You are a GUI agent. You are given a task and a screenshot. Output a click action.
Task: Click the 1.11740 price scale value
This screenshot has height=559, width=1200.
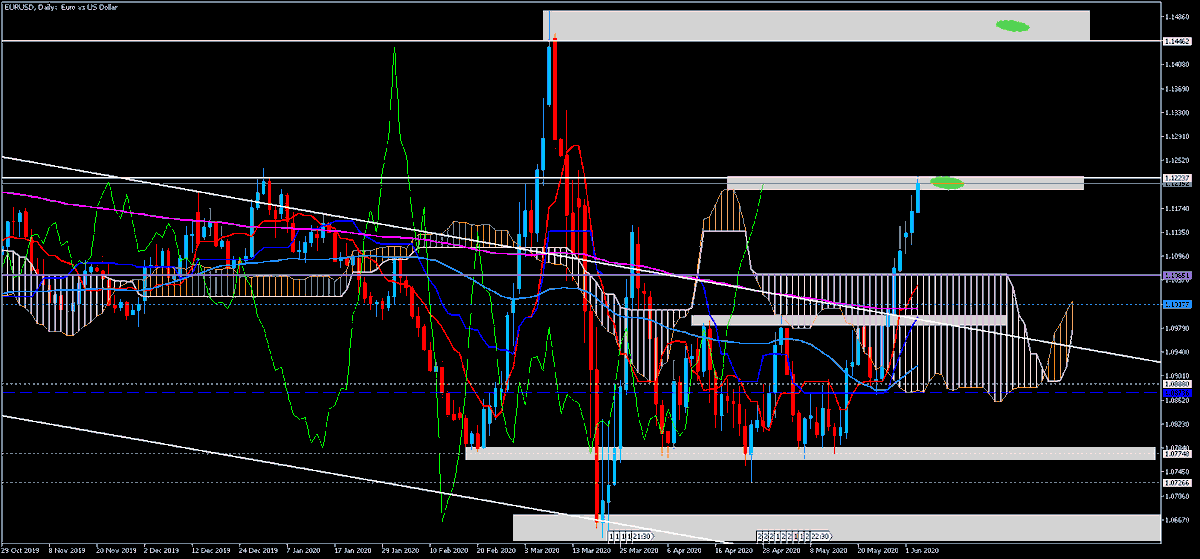(1177, 208)
